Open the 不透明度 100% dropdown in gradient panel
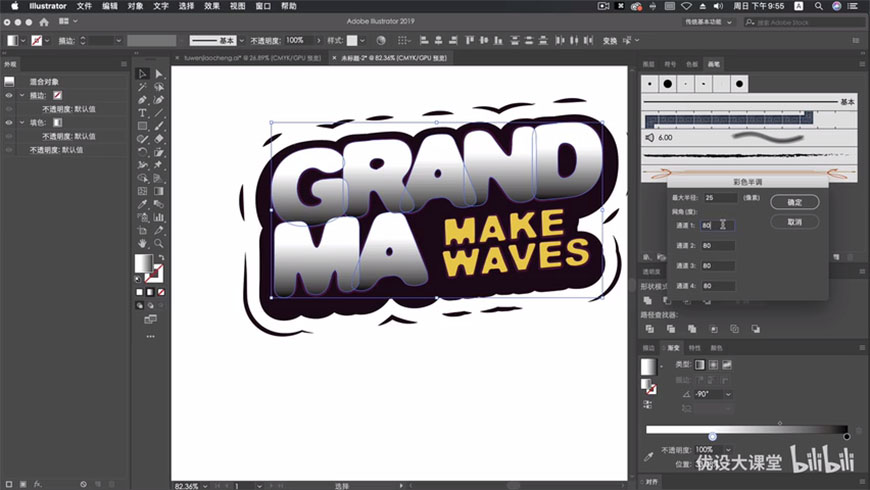Image resolution: width=870 pixels, height=490 pixels. (x=728, y=450)
